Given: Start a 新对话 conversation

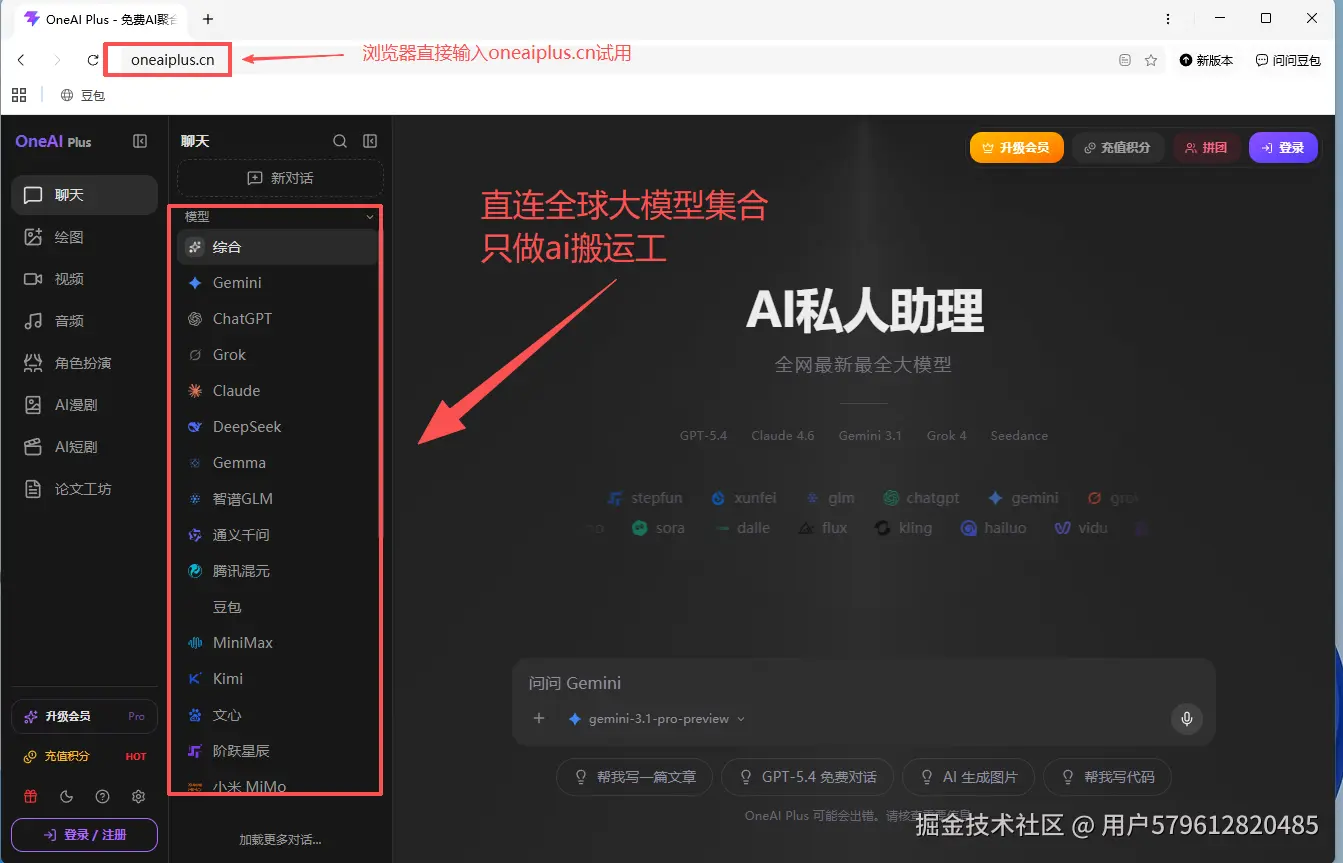Looking at the screenshot, I should (x=279, y=178).
